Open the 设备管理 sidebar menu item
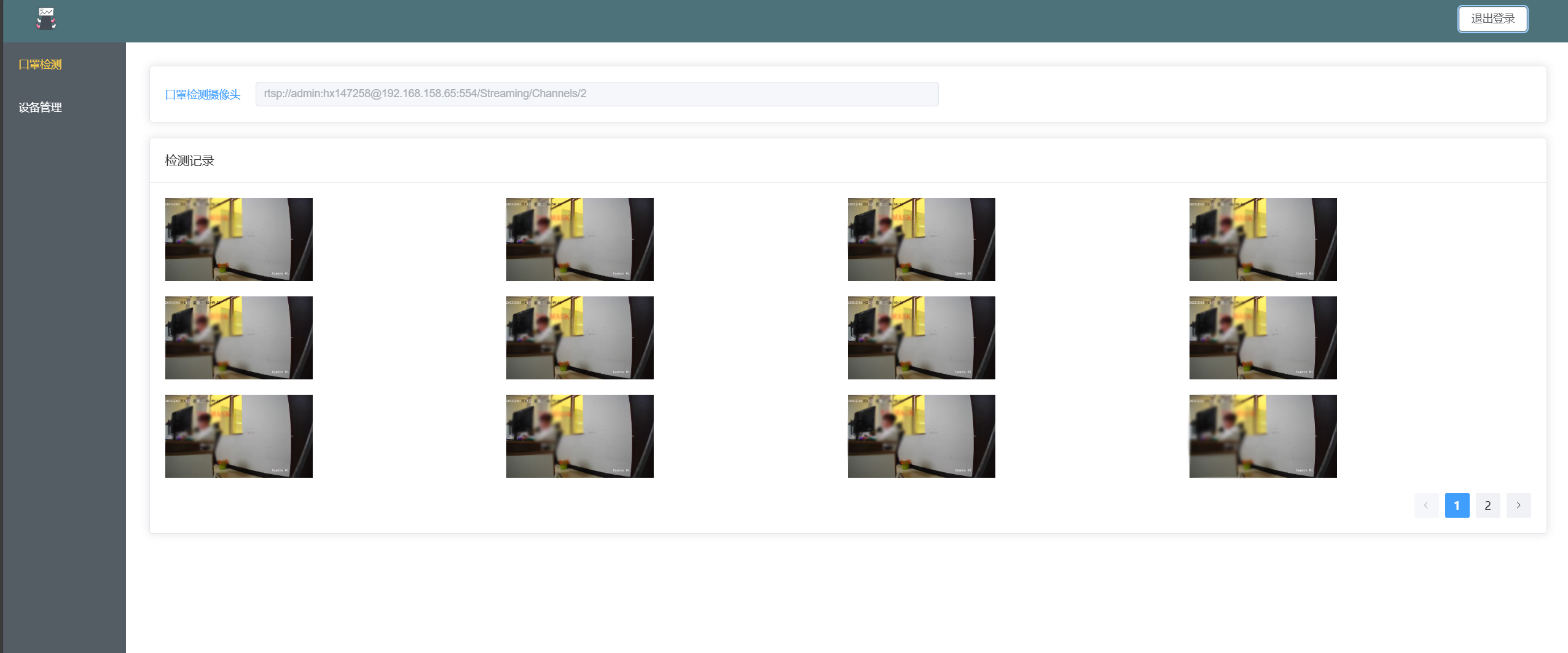 [40, 108]
